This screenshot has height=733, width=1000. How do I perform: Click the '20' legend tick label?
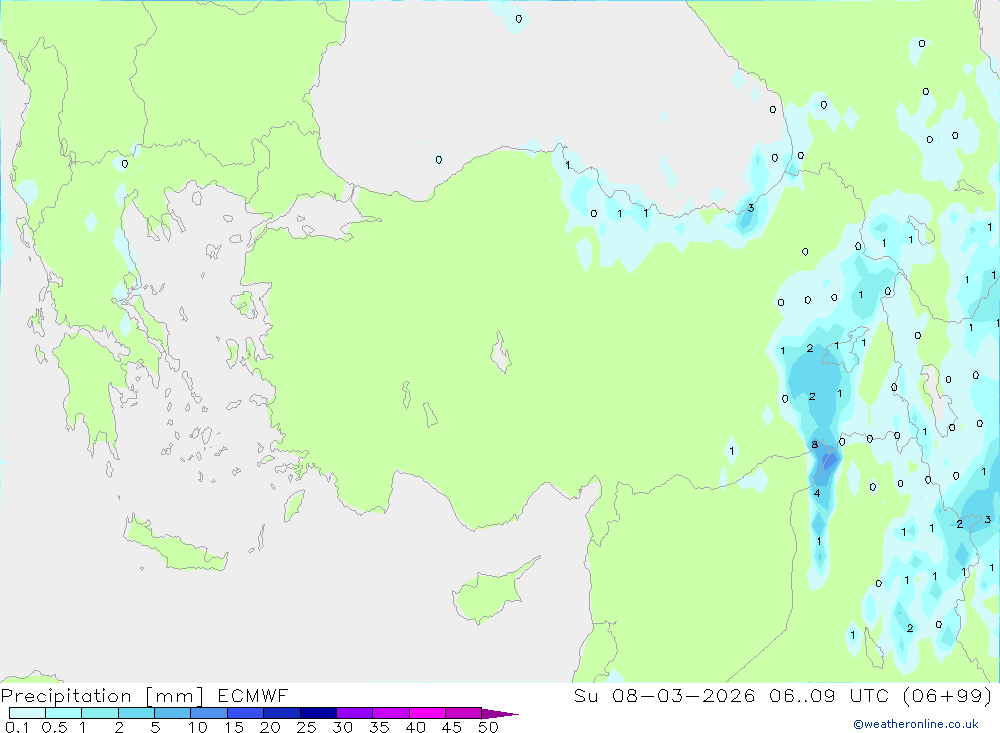coord(270,727)
